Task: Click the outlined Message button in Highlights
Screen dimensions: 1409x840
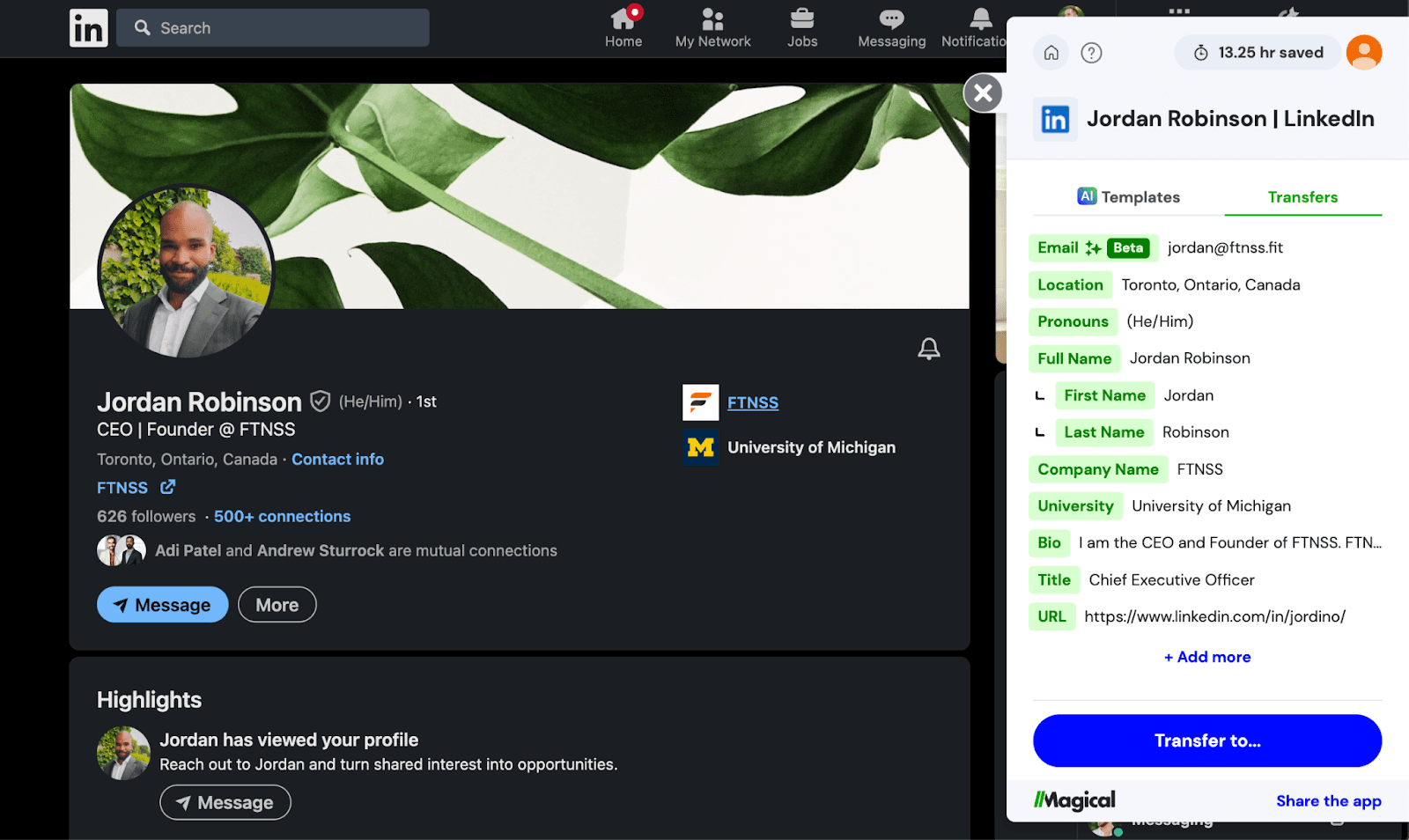Action: click(x=225, y=803)
